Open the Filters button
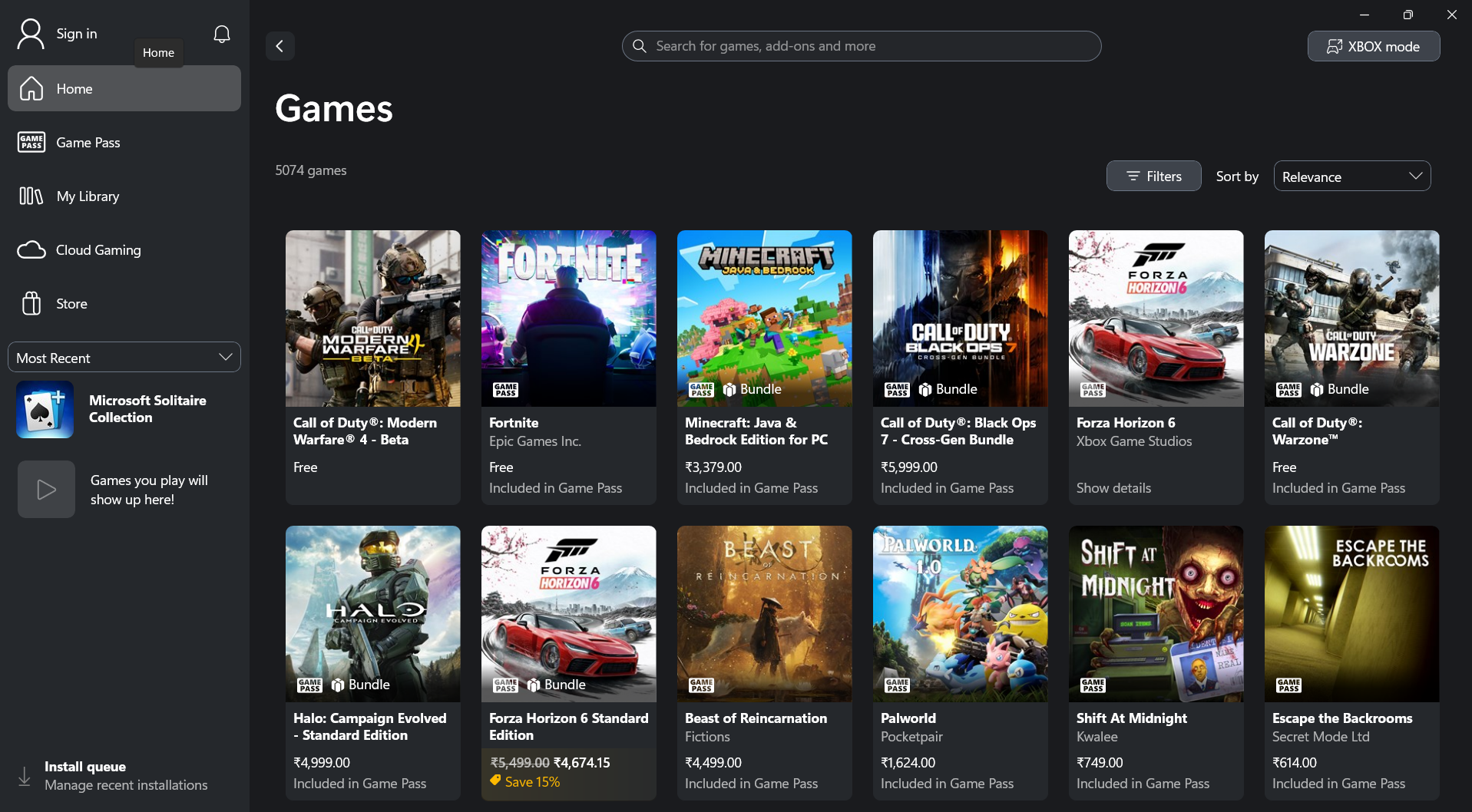Viewport: 1472px width, 812px height. [x=1153, y=176]
